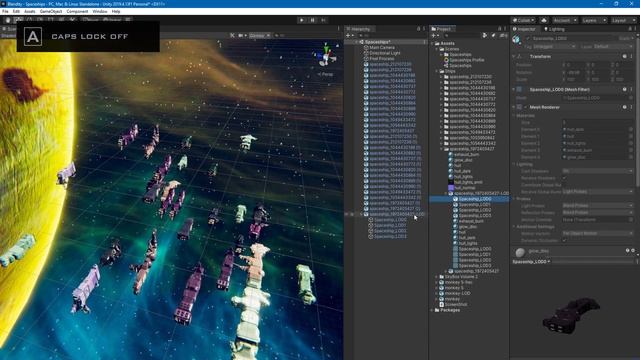The image size is (640, 360).
Task: Open scene camera settings icon
Action: [242, 36]
